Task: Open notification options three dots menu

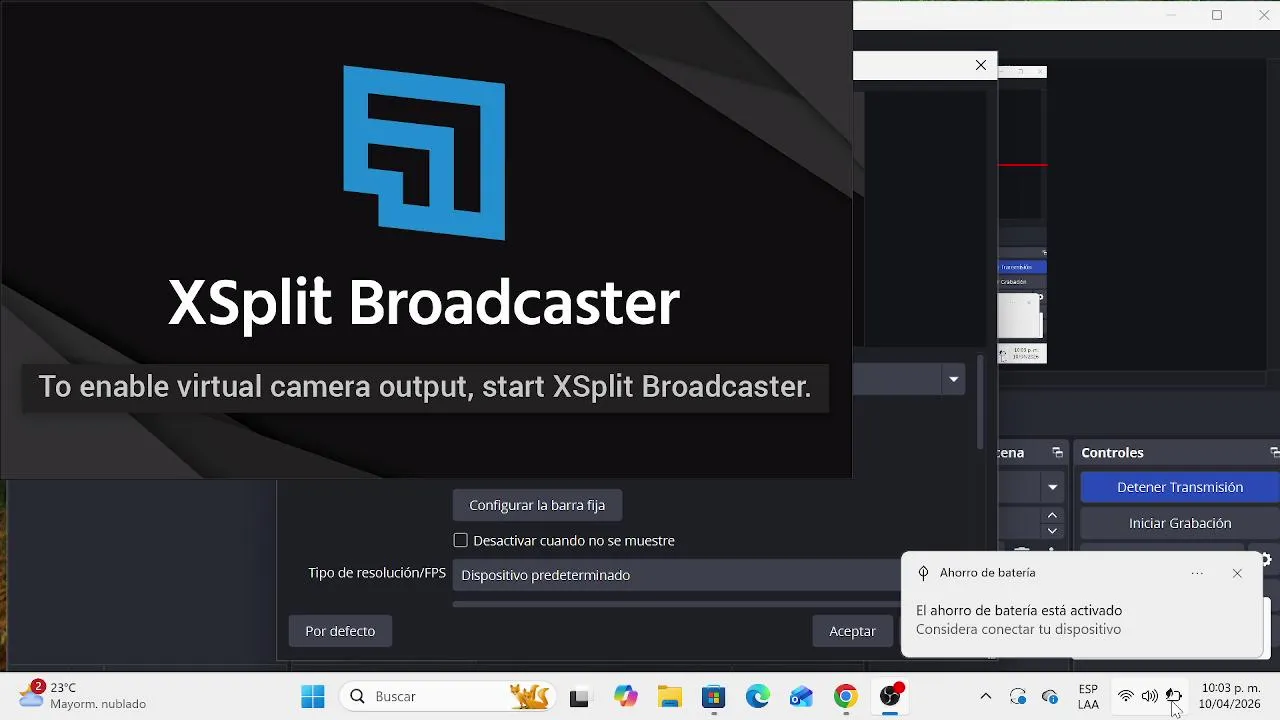Action: click(x=1197, y=573)
